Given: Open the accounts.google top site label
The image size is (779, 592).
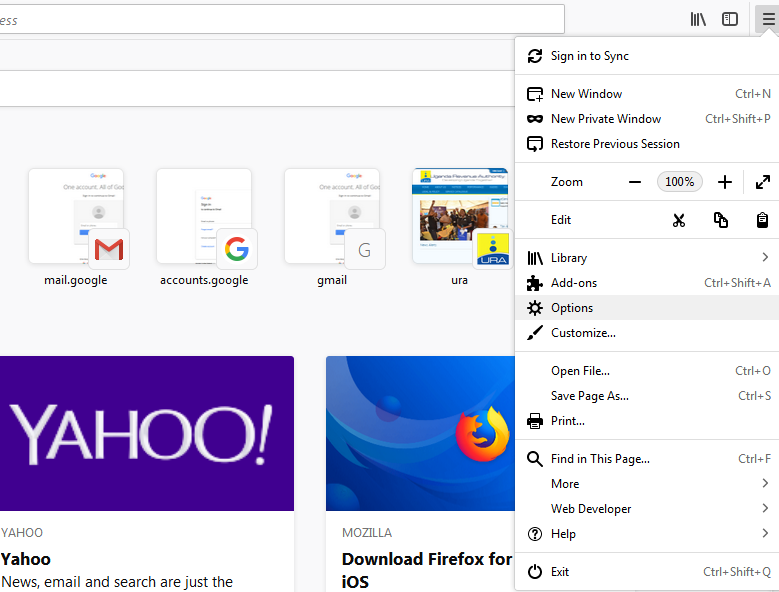Looking at the screenshot, I should [204, 280].
